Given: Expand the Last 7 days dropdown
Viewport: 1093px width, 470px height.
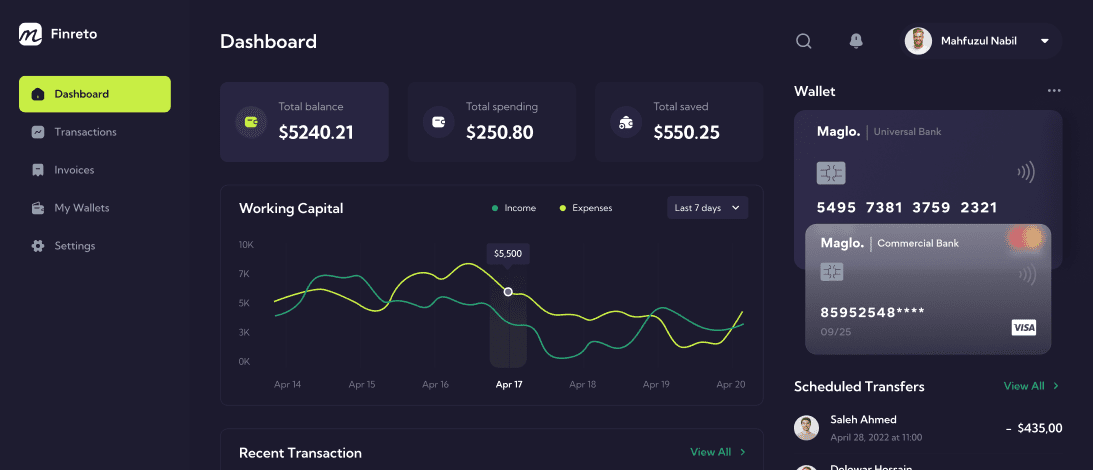Looking at the screenshot, I should [x=708, y=208].
